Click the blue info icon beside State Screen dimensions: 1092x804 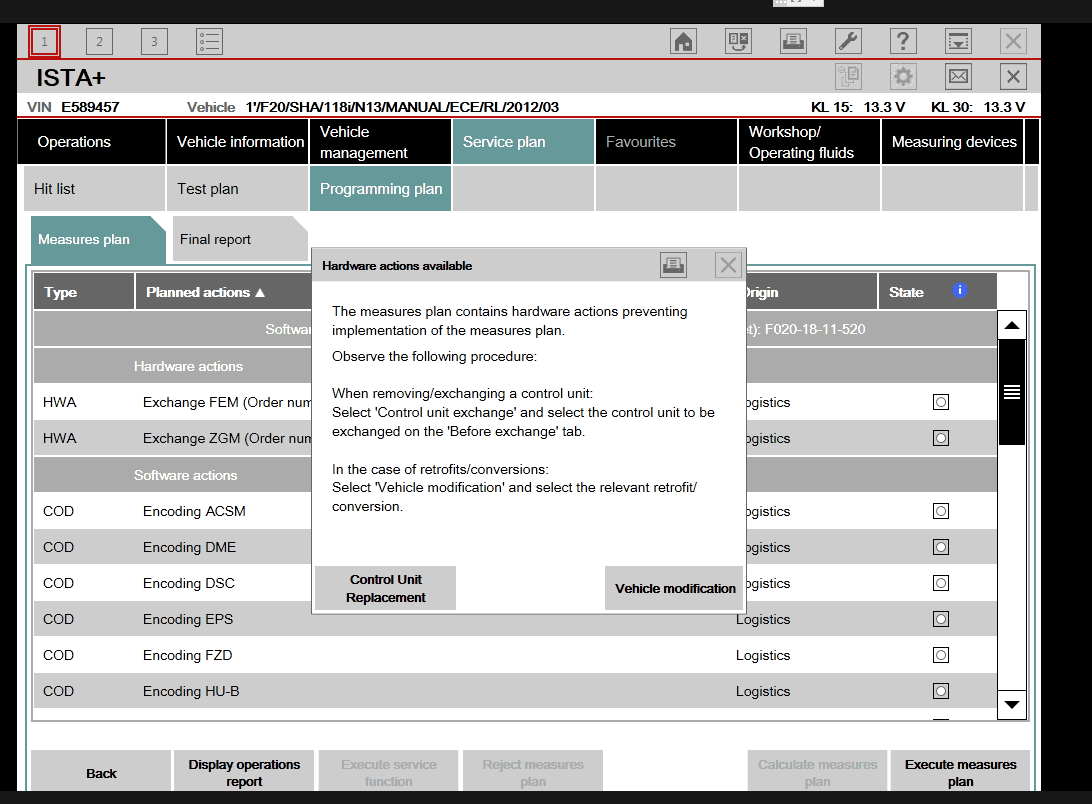[x=960, y=291]
